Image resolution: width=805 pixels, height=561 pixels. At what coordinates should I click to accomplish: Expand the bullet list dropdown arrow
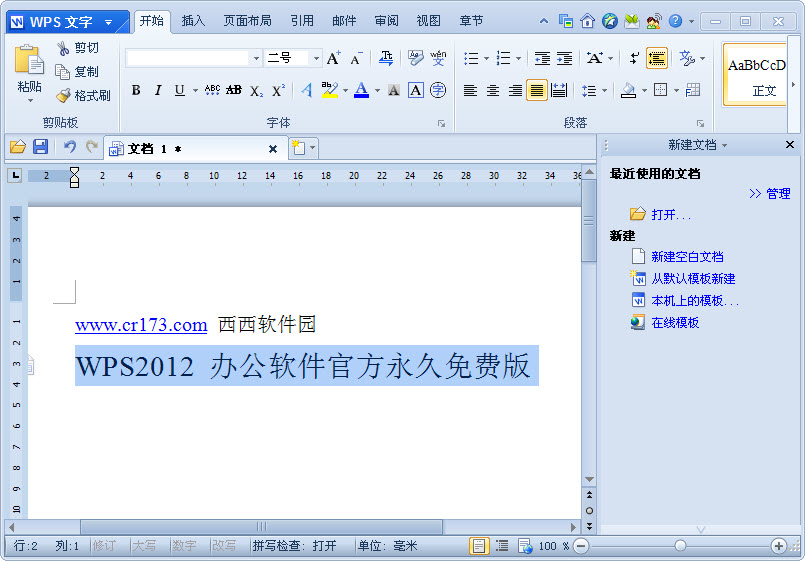coord(486,59)
